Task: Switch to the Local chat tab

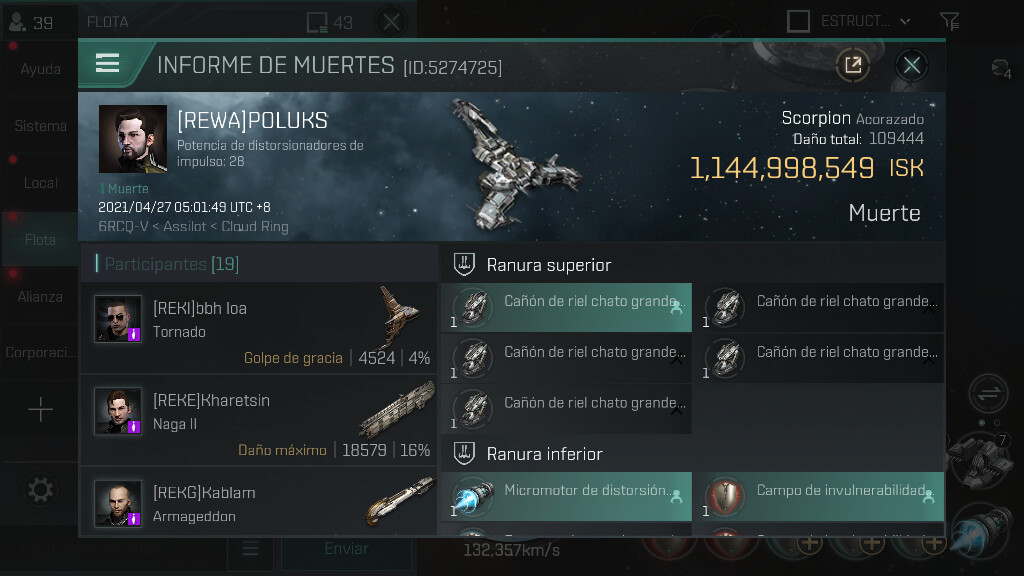Action: coord(40,183)
